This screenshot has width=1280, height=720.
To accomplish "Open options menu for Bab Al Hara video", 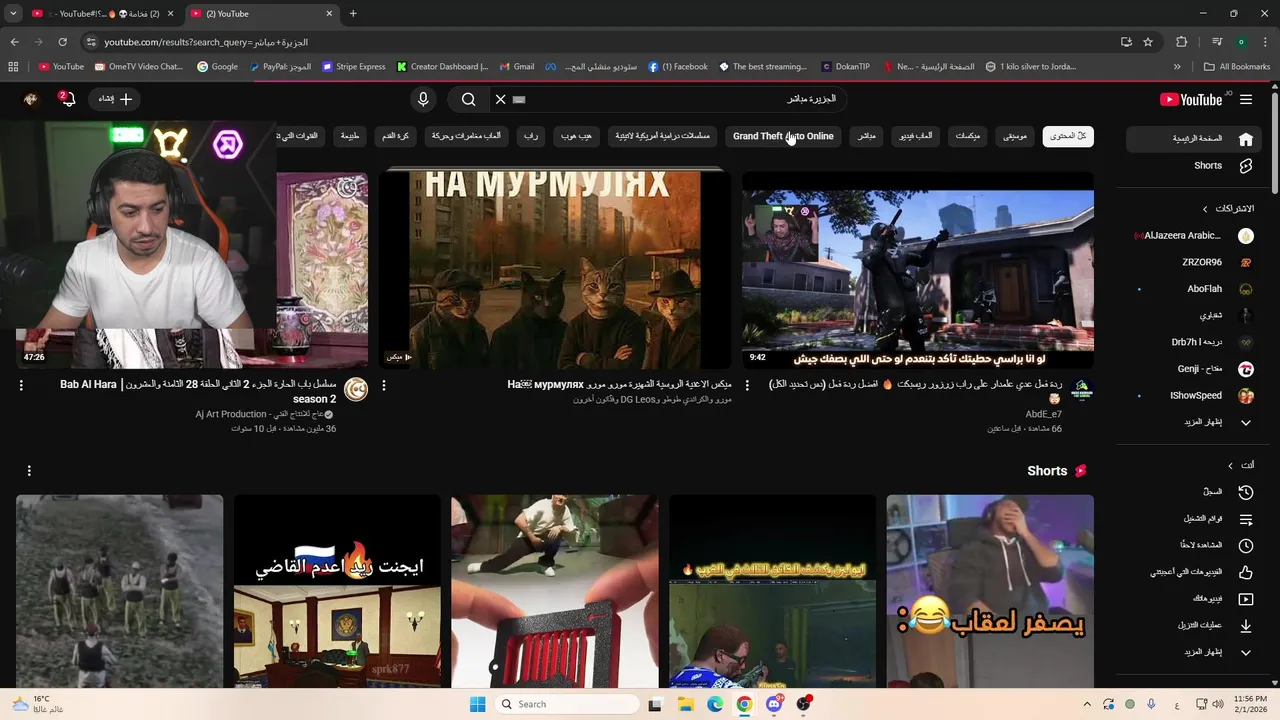I will tap(21, 385).
